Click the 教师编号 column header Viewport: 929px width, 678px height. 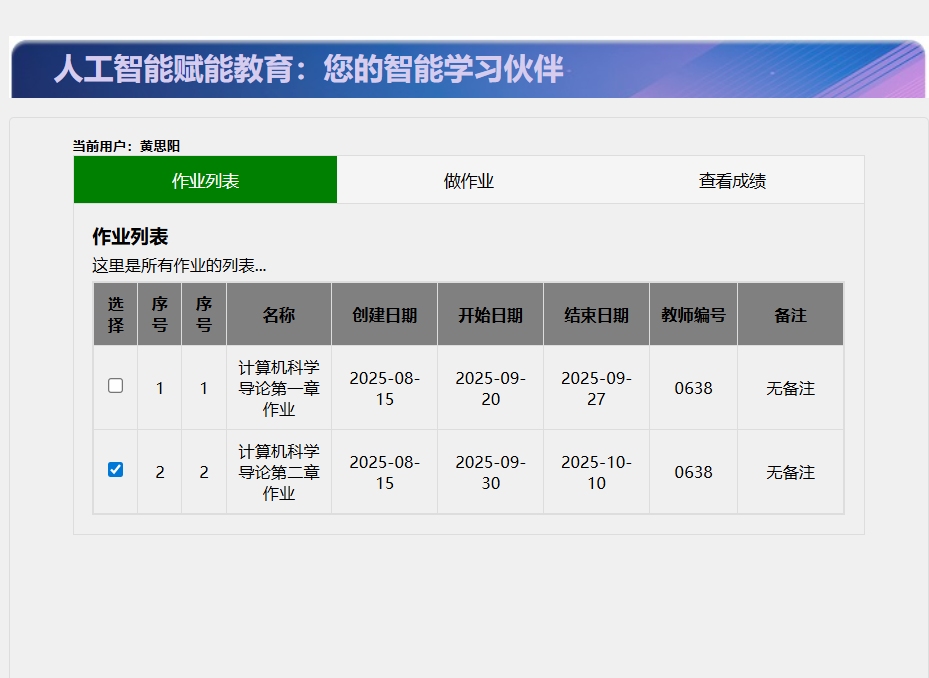point(693,315)
